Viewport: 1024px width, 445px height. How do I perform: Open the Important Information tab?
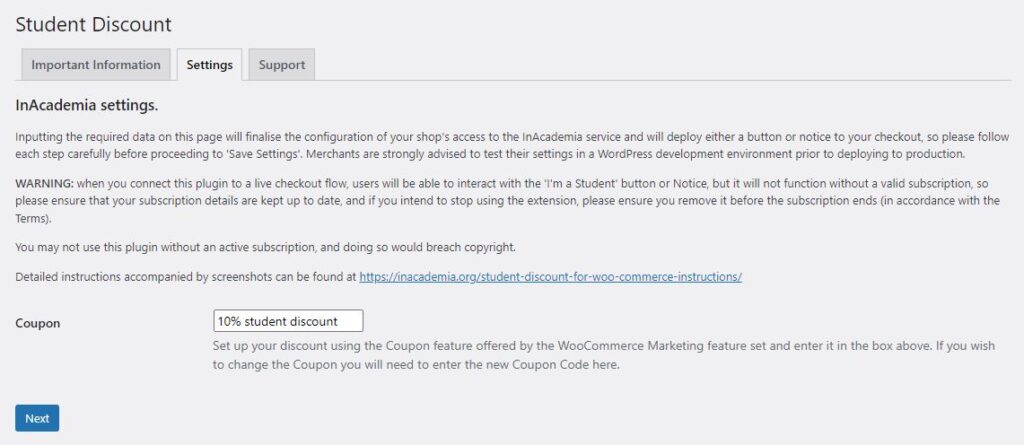96,65
